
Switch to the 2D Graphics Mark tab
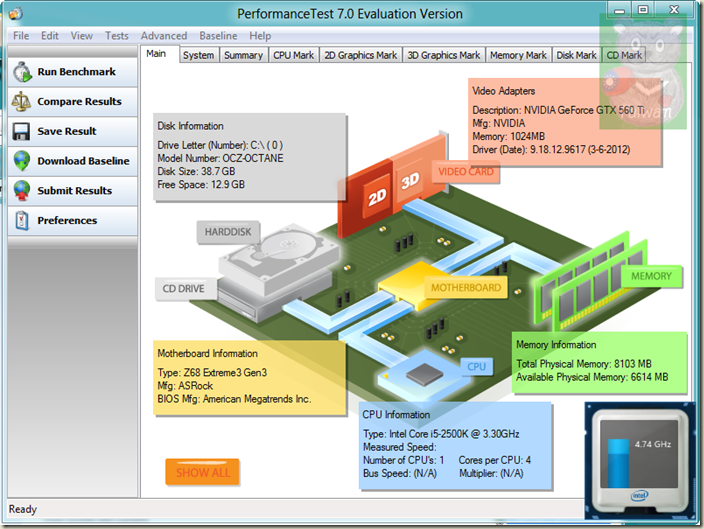tap(361, 55)
